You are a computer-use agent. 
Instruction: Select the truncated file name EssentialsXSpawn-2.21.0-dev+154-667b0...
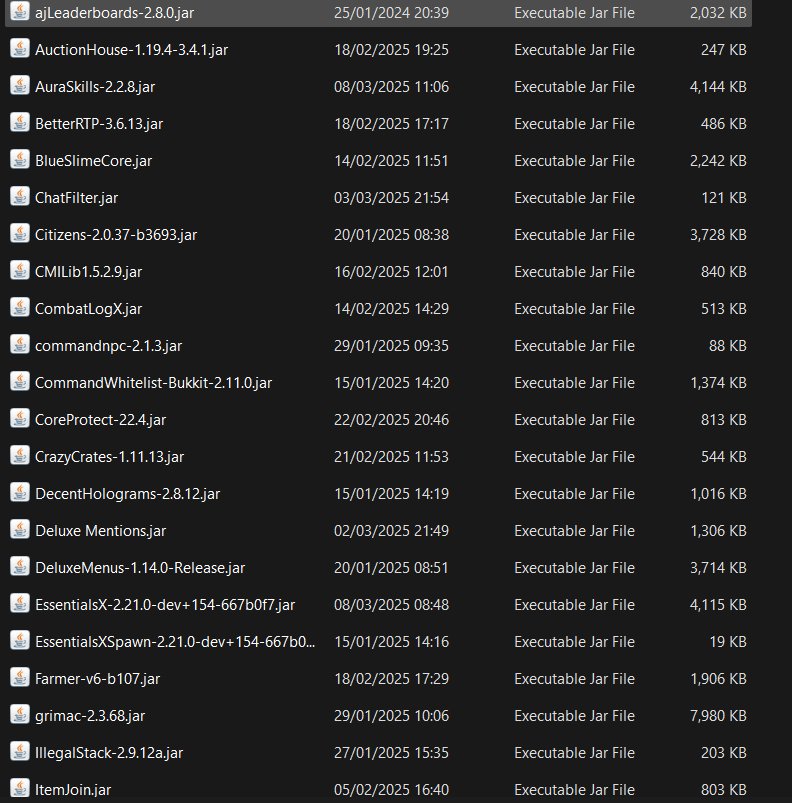[175, 642]
